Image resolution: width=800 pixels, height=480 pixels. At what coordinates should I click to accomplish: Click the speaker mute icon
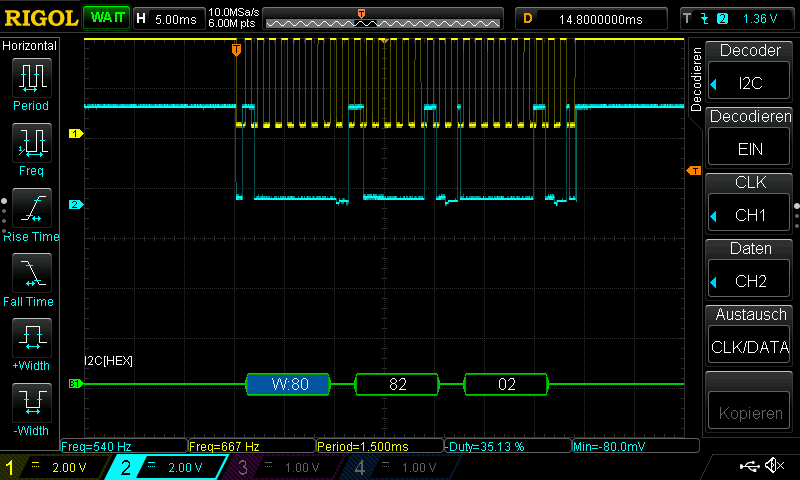pos(774,466)
